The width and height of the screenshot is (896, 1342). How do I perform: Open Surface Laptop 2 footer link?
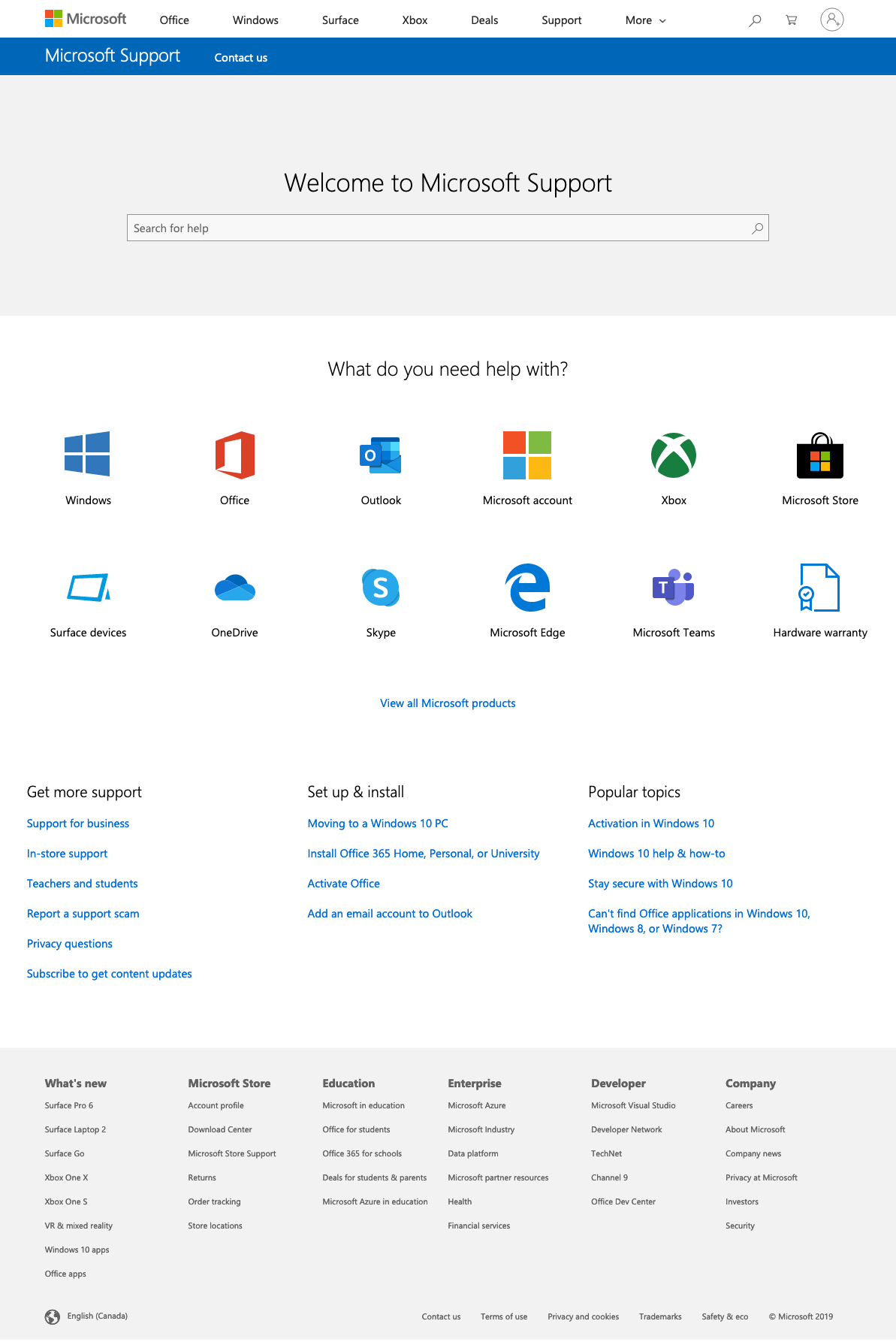[x=75, y=1129]
